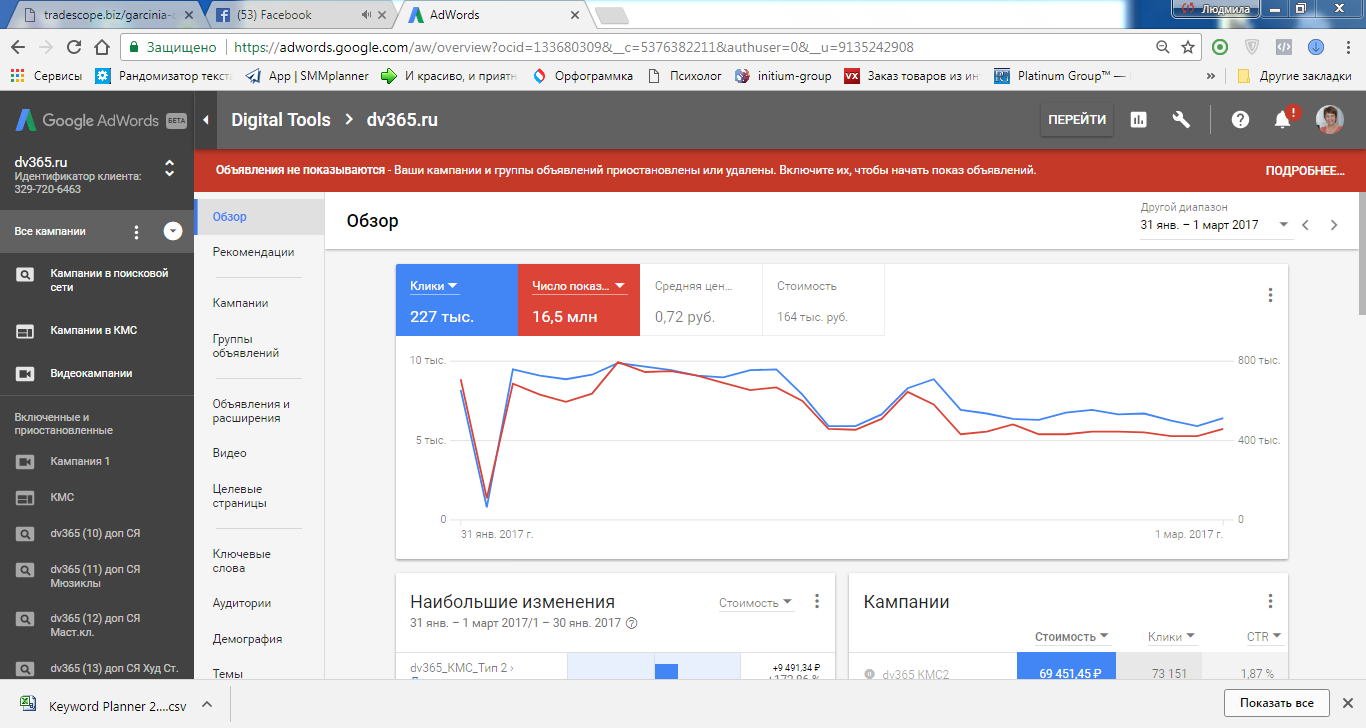1366x728 pixels.
Task: Open the notifications bell
Action: click(1282, 120)
